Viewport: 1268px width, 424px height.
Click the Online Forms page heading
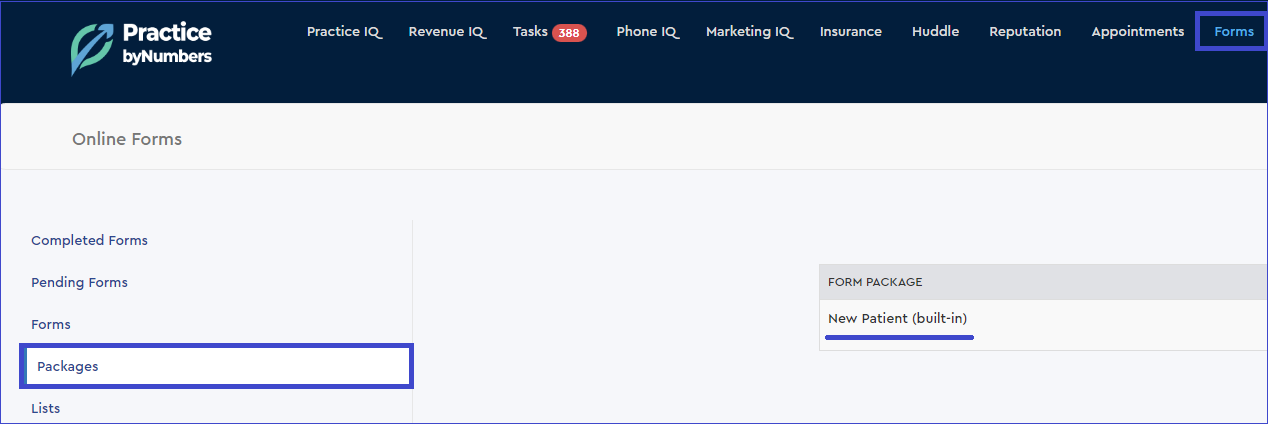point(127,139)
